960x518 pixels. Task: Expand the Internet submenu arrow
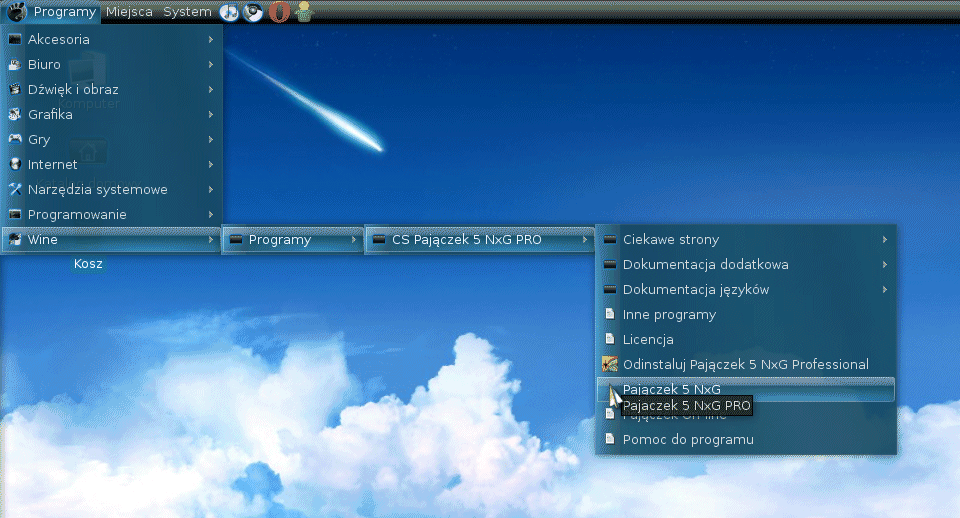coord(211,164)
